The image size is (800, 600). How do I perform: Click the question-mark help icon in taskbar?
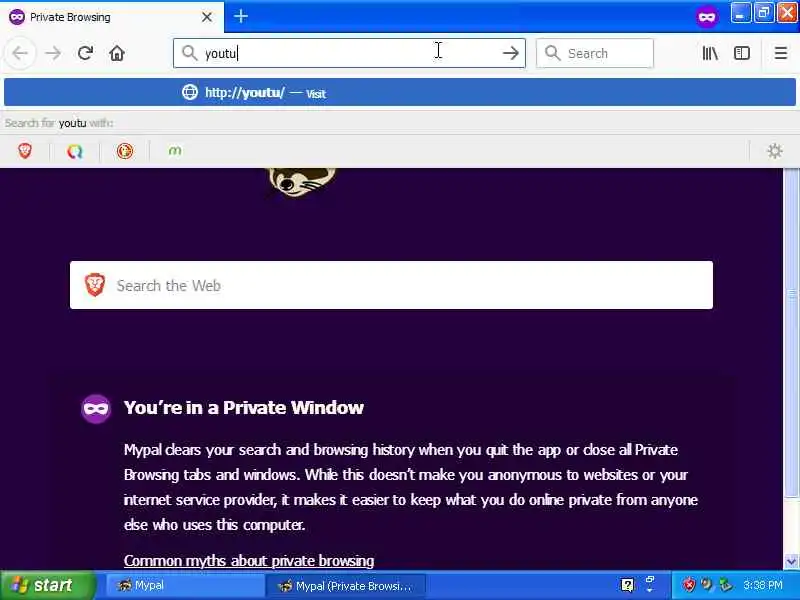coord(627,585)
